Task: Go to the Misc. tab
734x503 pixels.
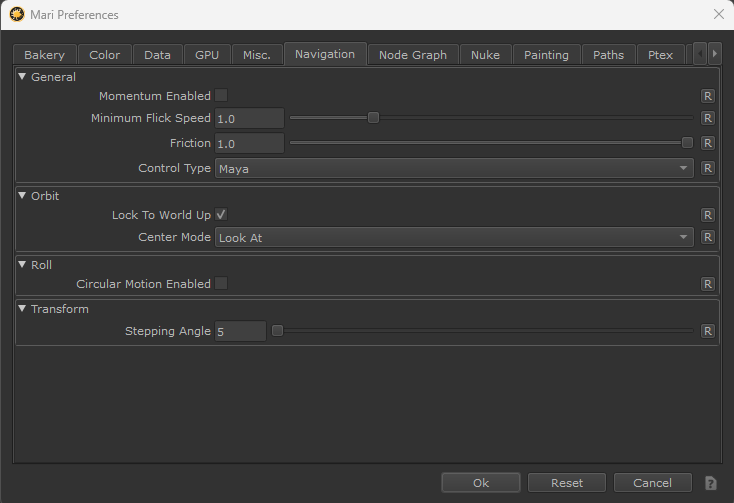Action: click(x=257, y=55)
